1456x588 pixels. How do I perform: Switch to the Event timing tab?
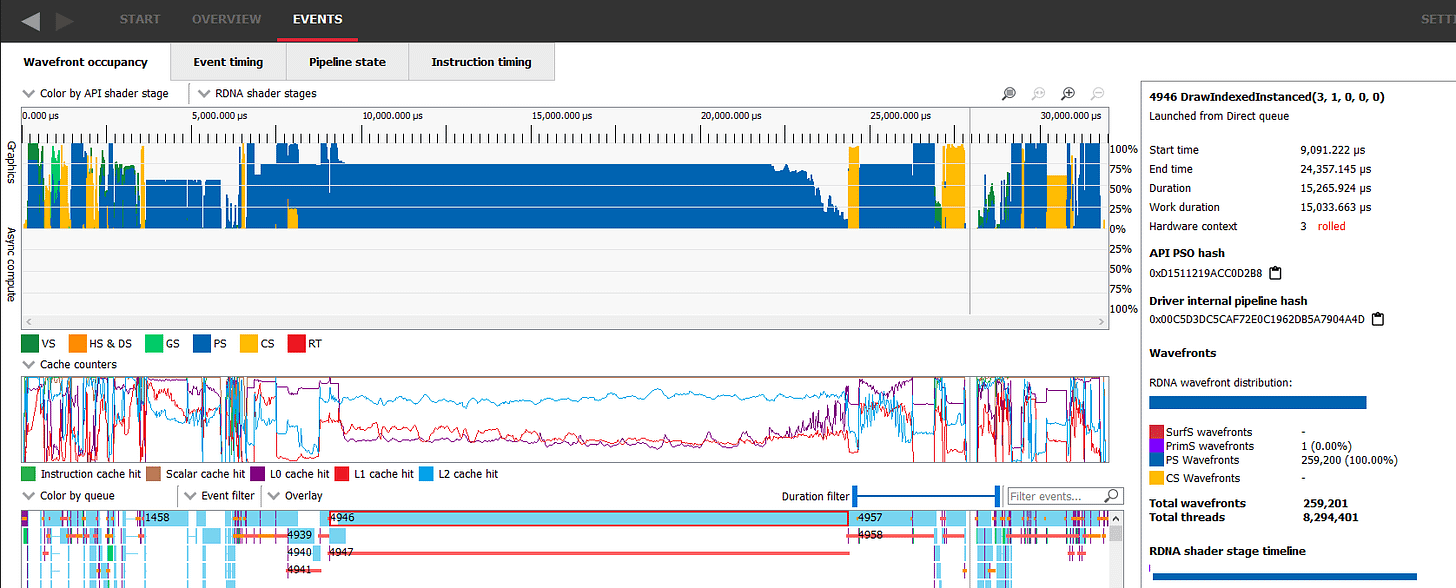pos(228,62)
